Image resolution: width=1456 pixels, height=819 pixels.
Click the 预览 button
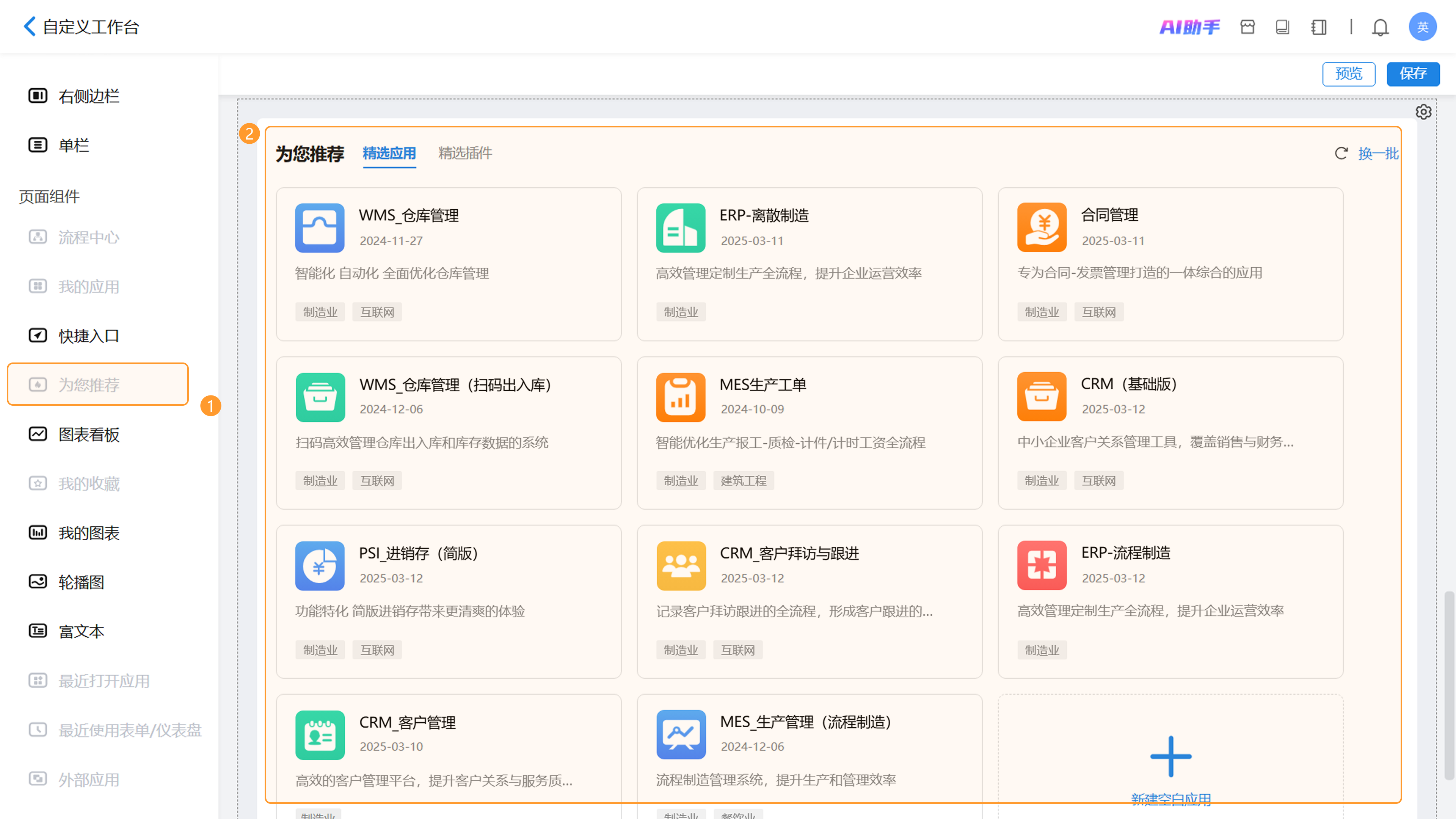pos(1349,74)
